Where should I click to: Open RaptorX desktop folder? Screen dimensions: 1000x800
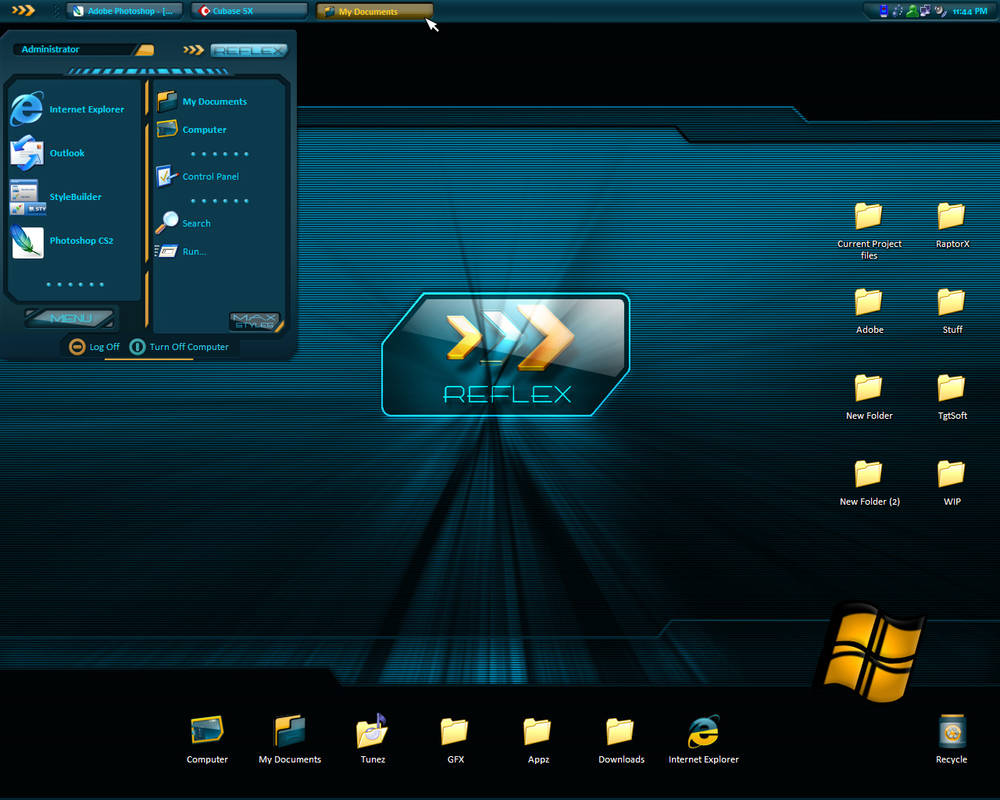click(952, 225)
